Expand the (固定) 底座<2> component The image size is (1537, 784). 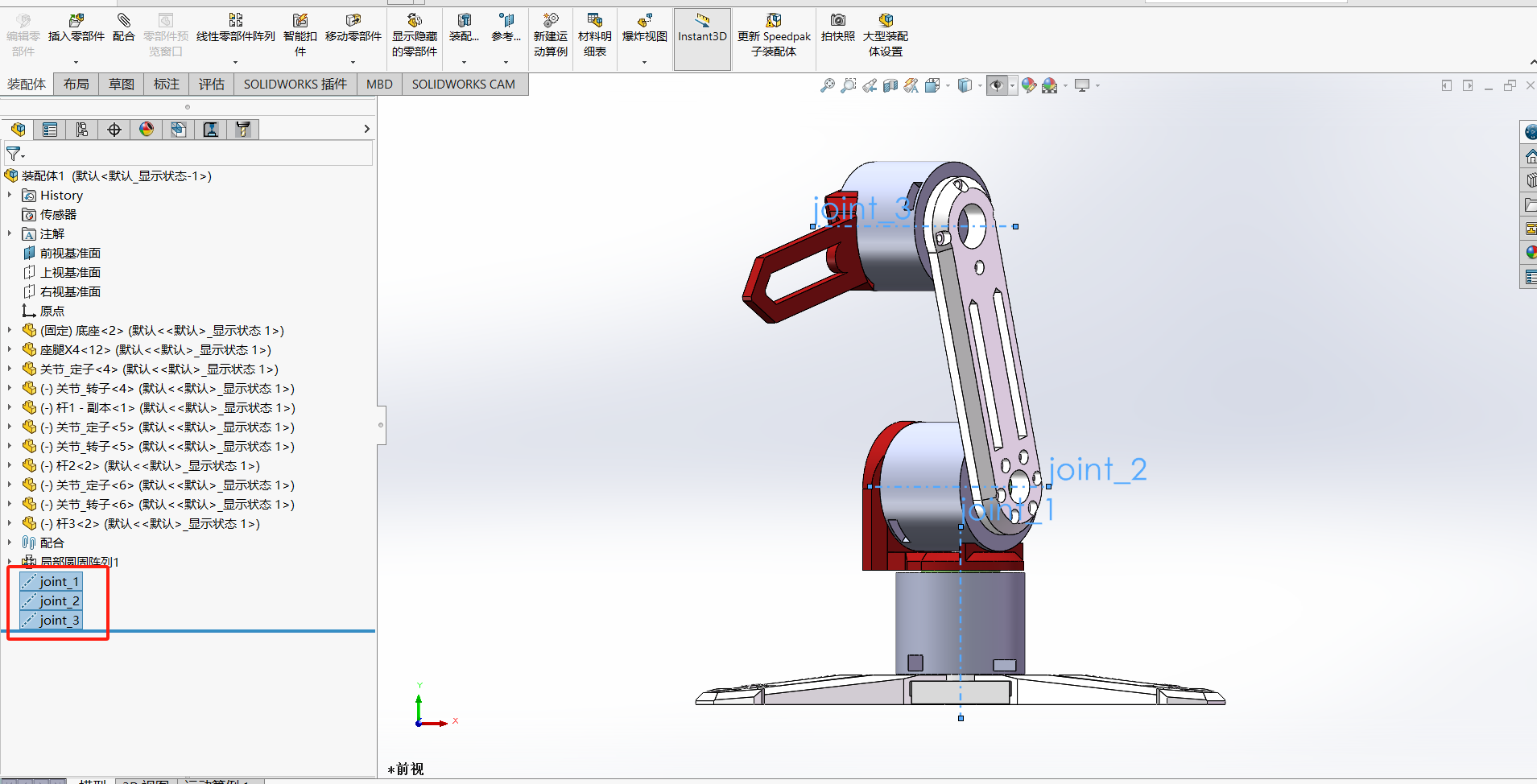(x=10, y=330)
